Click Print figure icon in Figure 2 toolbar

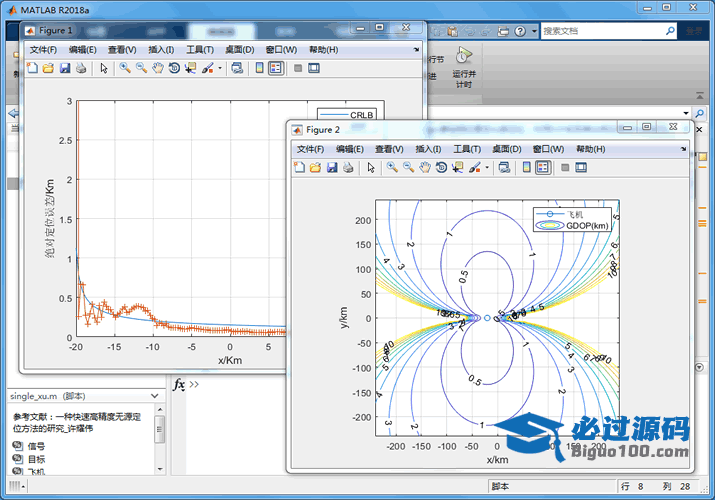click(x=347, y=167)
